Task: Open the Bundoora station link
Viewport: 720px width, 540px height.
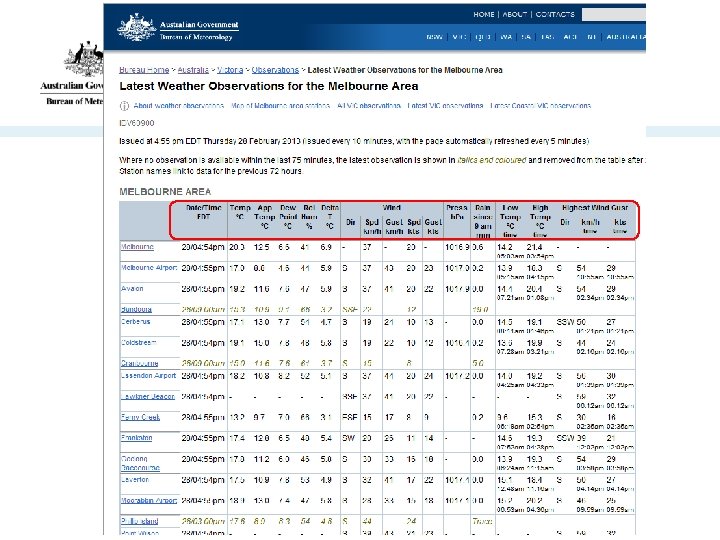Action: point(136,309)
